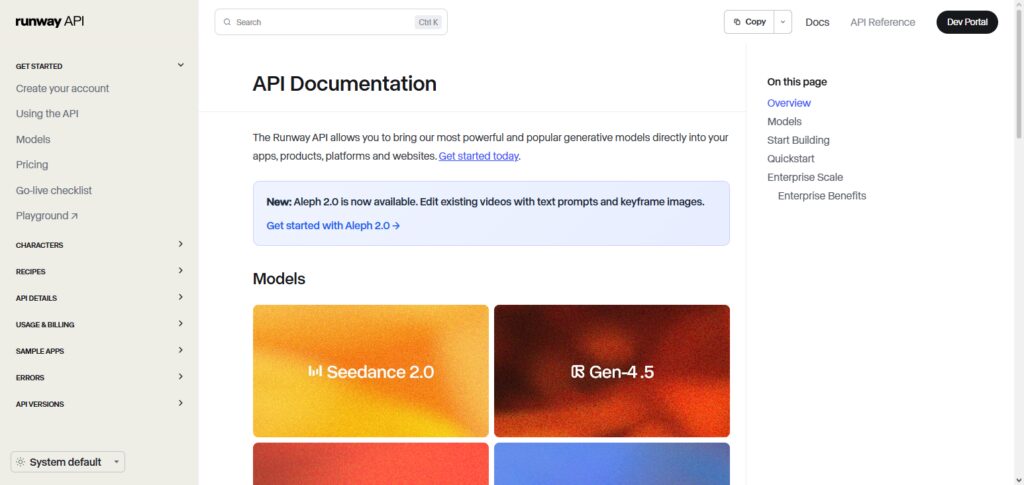Open the Pricing page
This screenshot has height=485, width=1024.
tap(32, 164)
